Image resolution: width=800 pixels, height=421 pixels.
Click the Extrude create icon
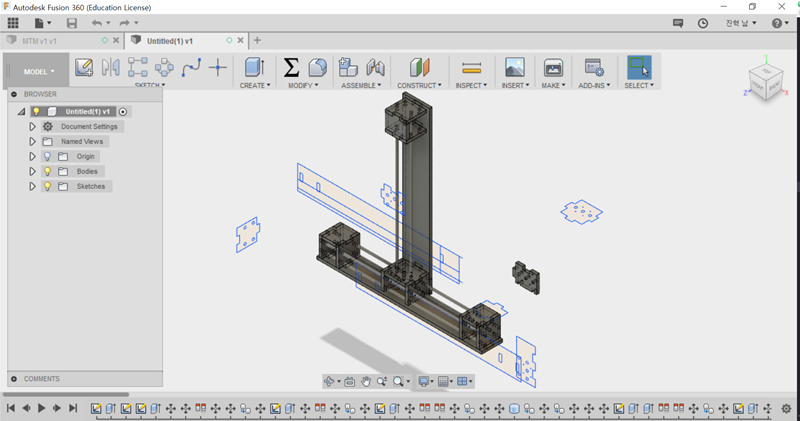pyautogui.click(x=255, y=67)
